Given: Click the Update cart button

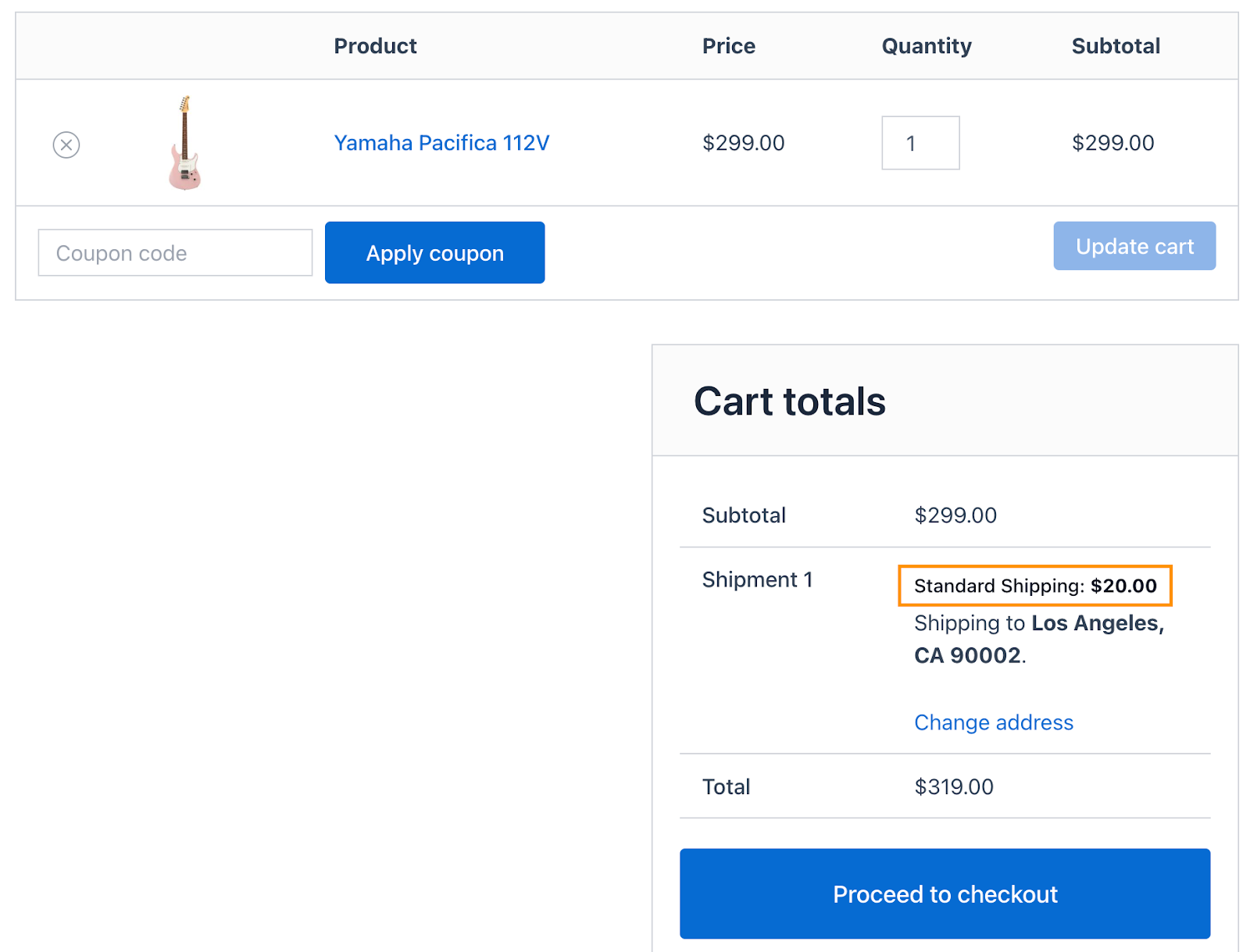Looking at the screenshot, I should click(1134, 247).
